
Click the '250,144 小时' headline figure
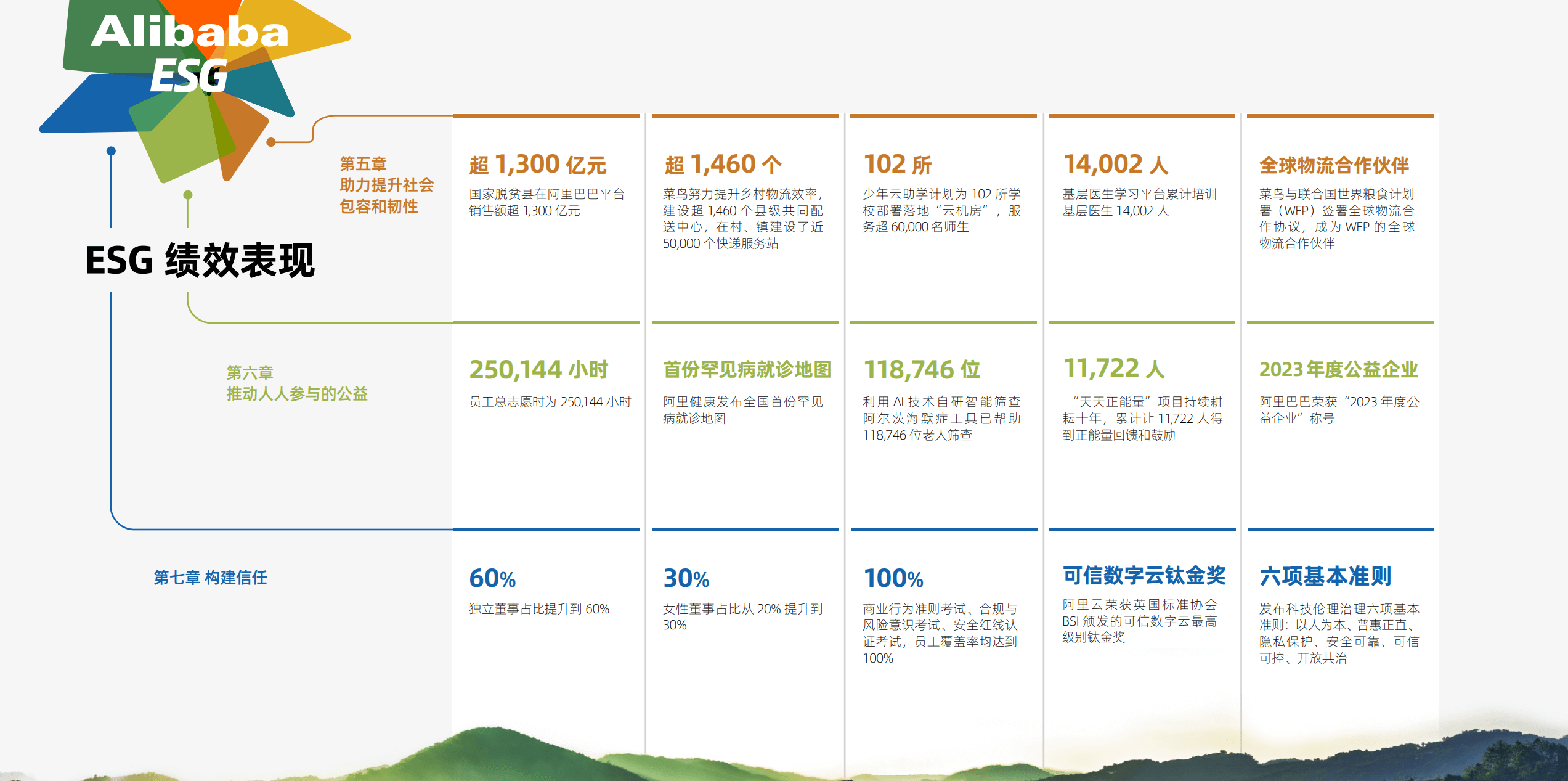tap(538, 370)
